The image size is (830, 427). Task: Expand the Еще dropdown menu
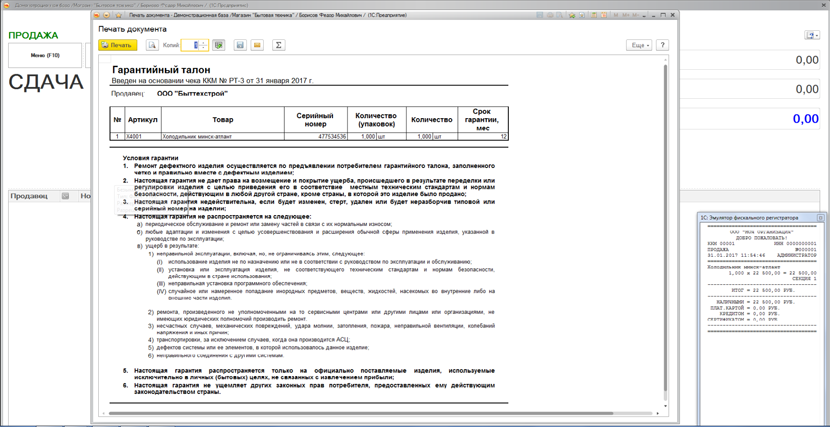point(639,45)
